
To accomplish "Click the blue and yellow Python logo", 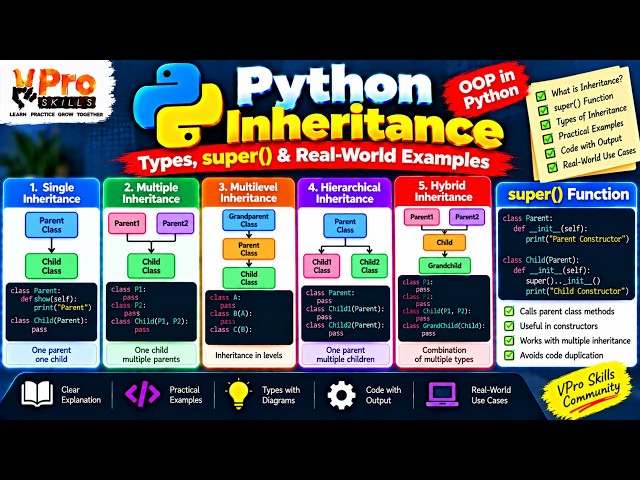I will pyautogui.click(x=178, y=107).
